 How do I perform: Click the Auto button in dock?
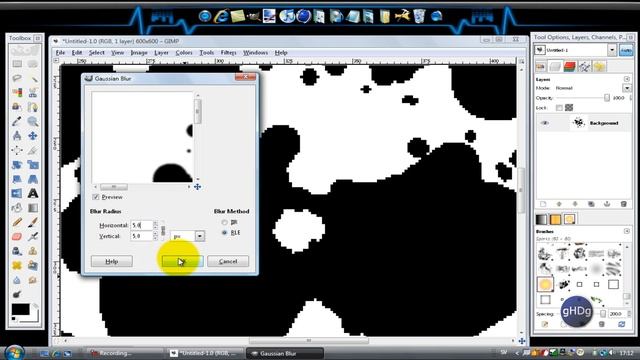(626, 50)
